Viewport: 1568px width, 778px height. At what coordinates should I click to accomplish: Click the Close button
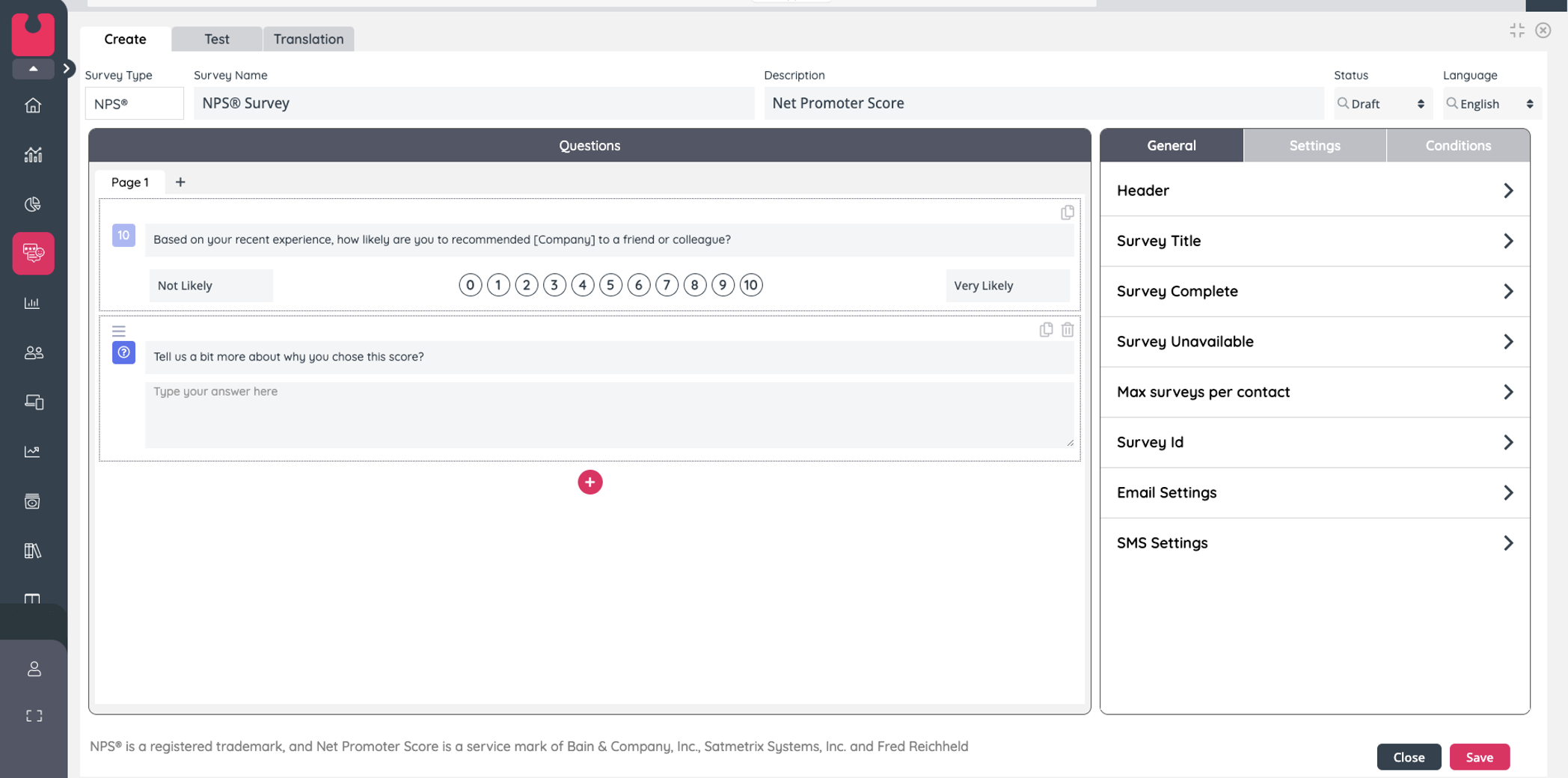[x=1408, y=757]
